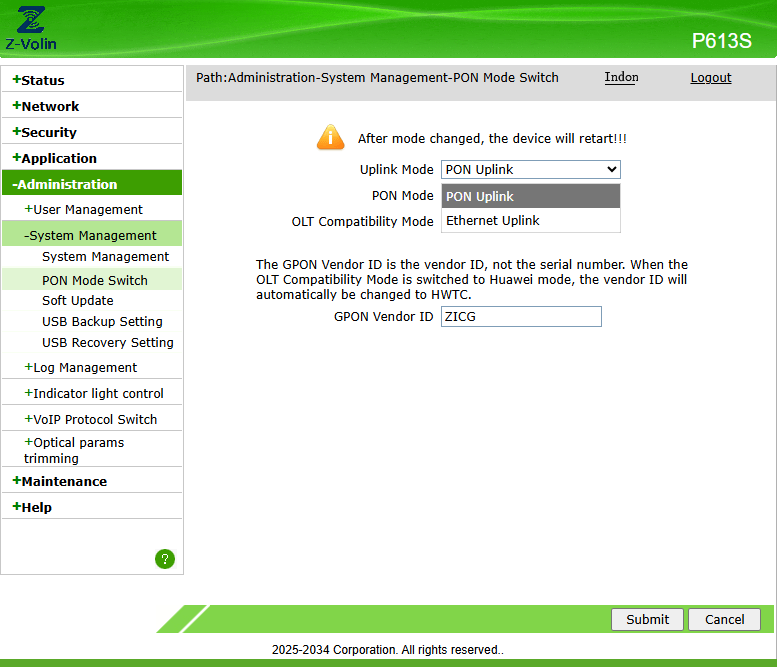Screen dimensions: 779x670
Task: Collapse System Management submenu
Action: pos(92,235)
